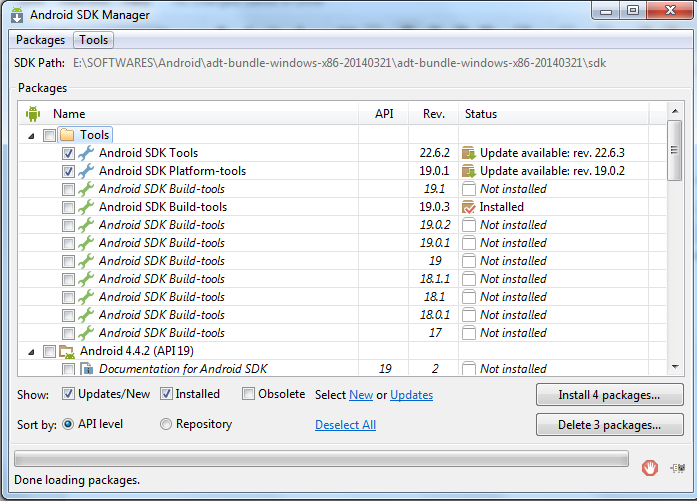Click the SDK Path text field
Viewport: 697px width, 501px height.
point(340,63)
